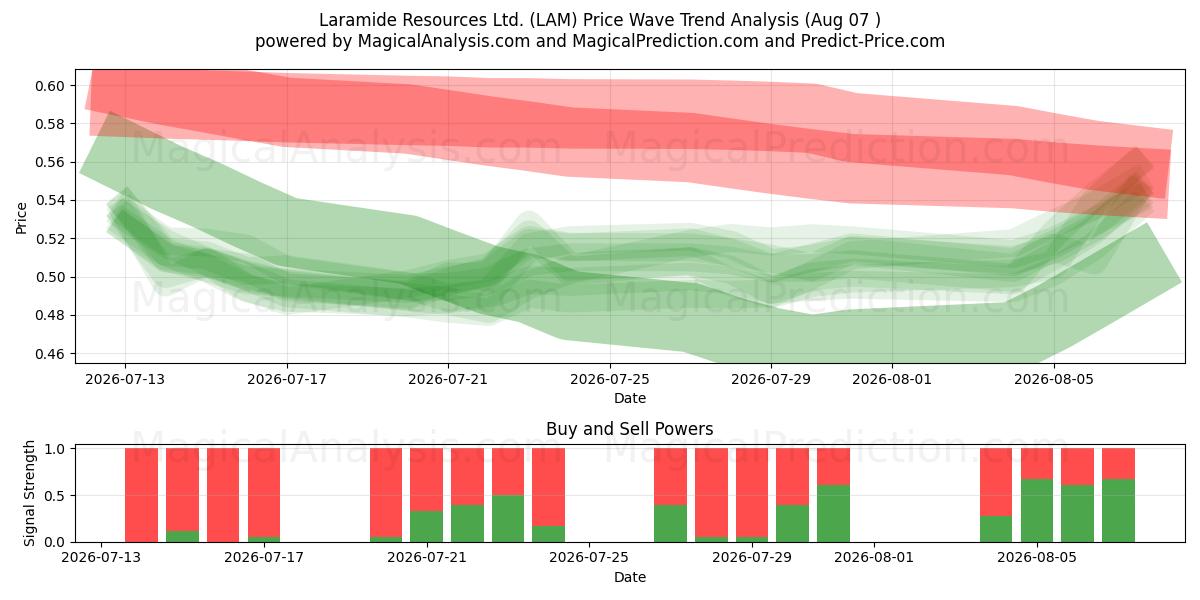
Task: Click price-chart date tick 2026-07-13
Action: tap(125, 379)
